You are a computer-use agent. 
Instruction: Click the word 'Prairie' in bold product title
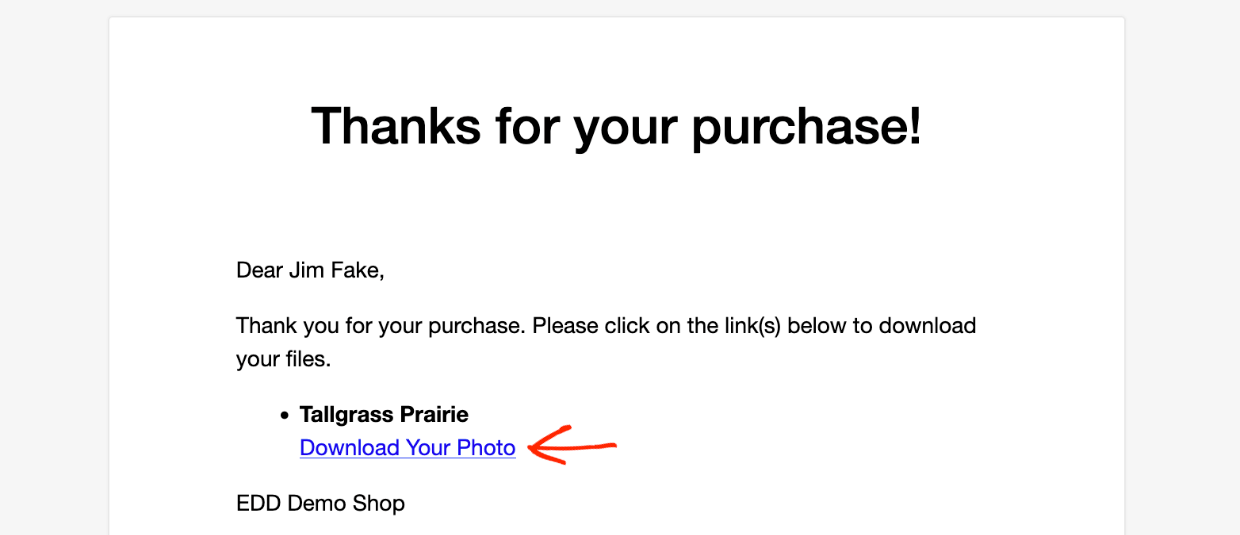coord(434,414)
